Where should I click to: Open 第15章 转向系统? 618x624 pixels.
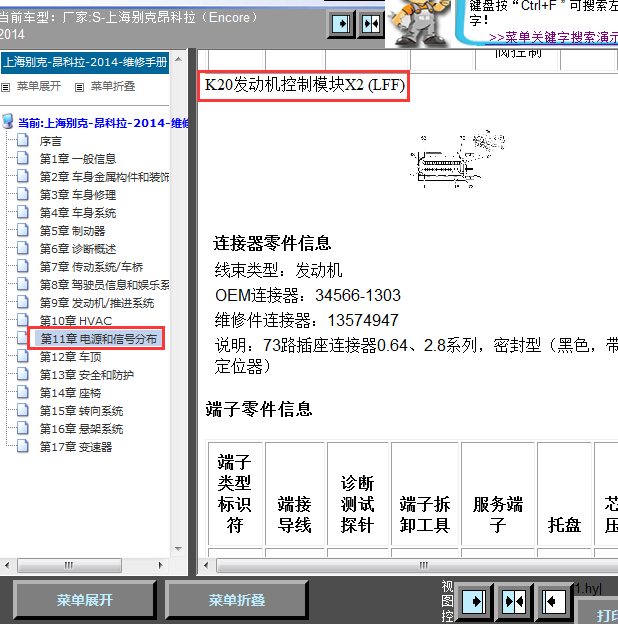click(x=81, y=411)
